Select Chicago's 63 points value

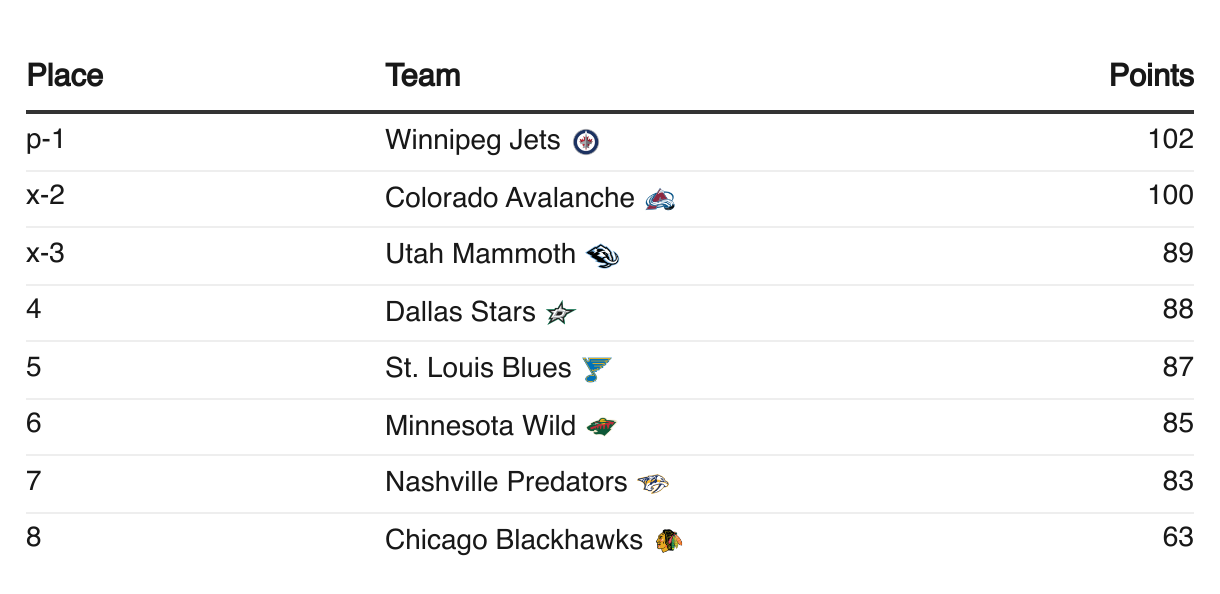pyautogui.click(x=1178, y=537)
